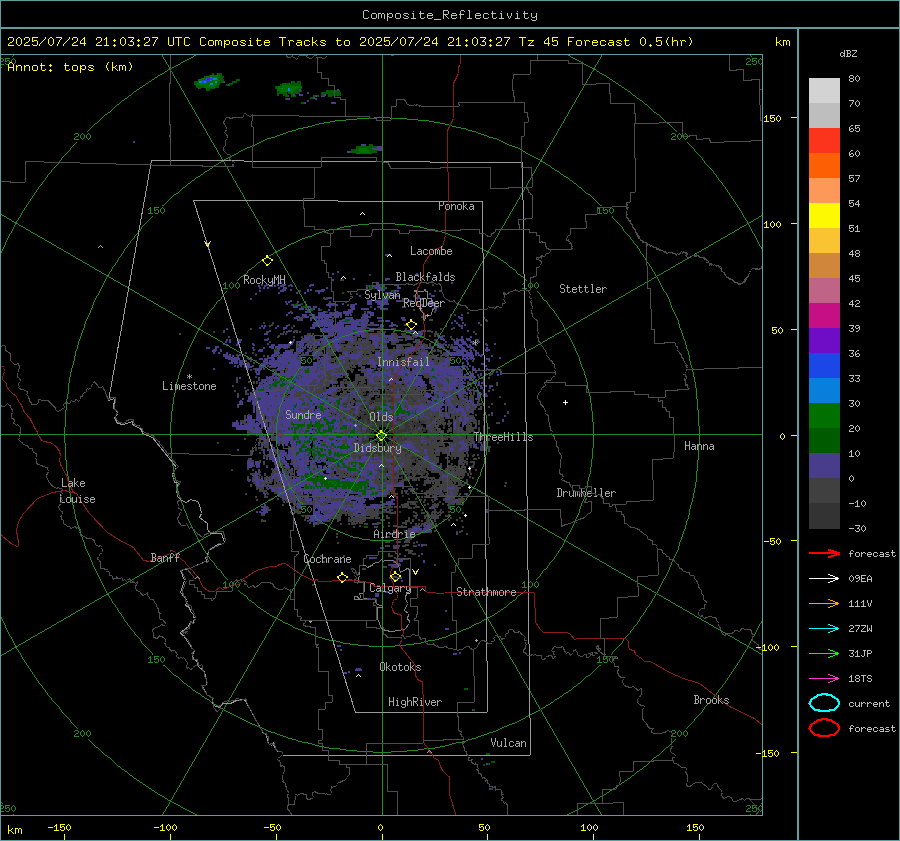Click white plus marker east of ThreeHills
The image size is (900, 841).
[x=565, y=402]
